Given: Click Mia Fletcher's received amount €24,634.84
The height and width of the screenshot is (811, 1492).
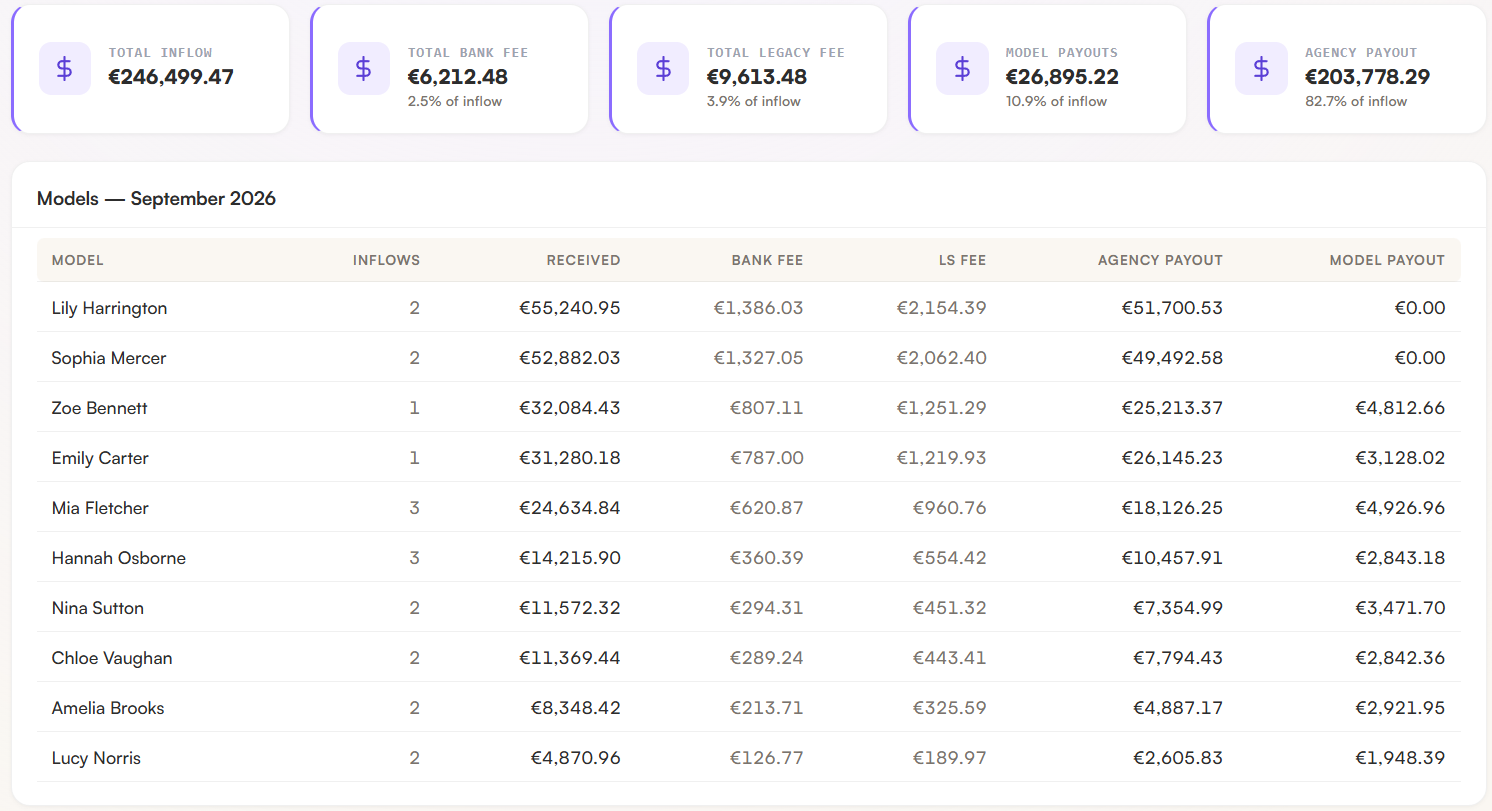Looking at the screenshot, I should 569,508.
